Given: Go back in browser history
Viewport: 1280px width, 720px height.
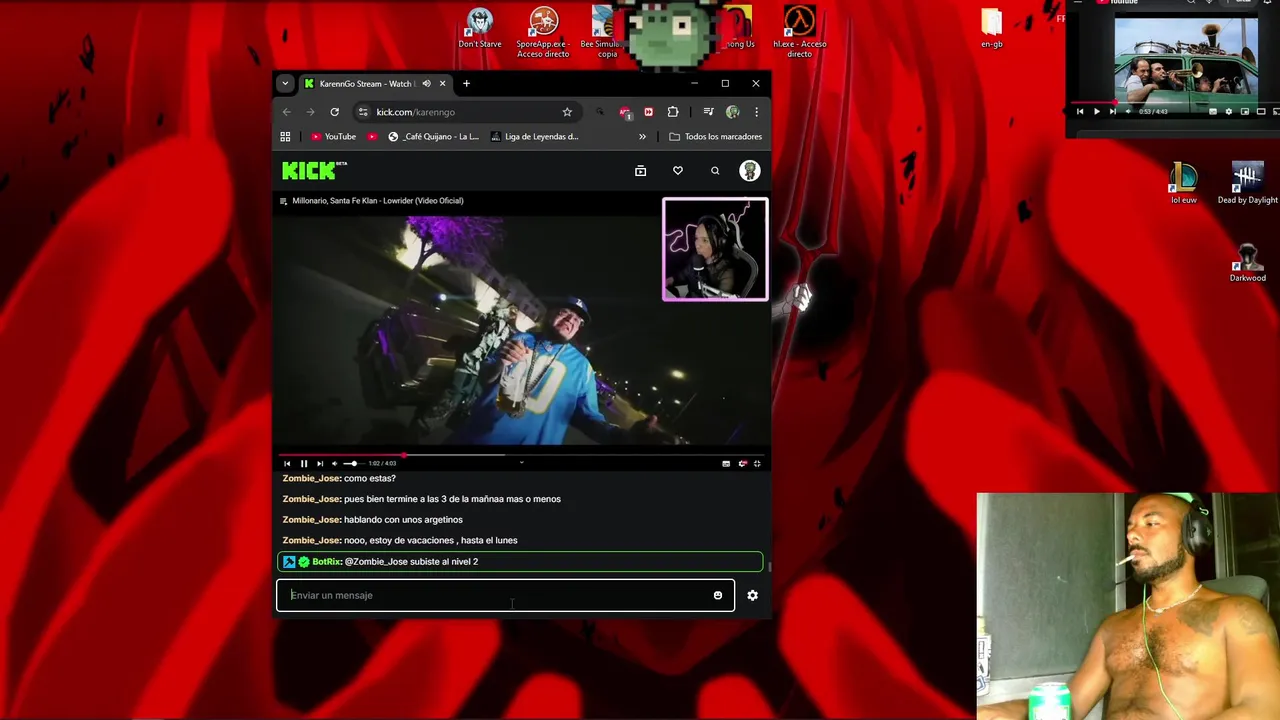Looking at the screenshot, I should pyautogui.click(x=287, y=112).
